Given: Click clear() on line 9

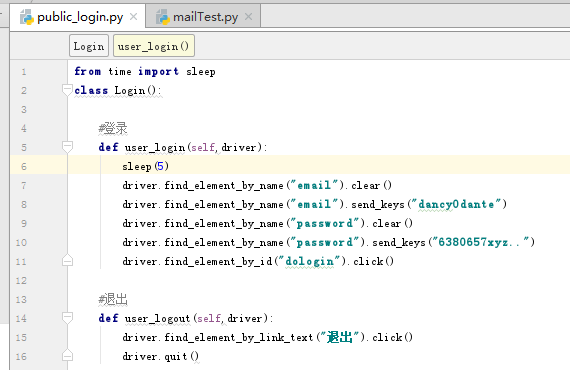Looking at the screenshot, I should (392, 223).
